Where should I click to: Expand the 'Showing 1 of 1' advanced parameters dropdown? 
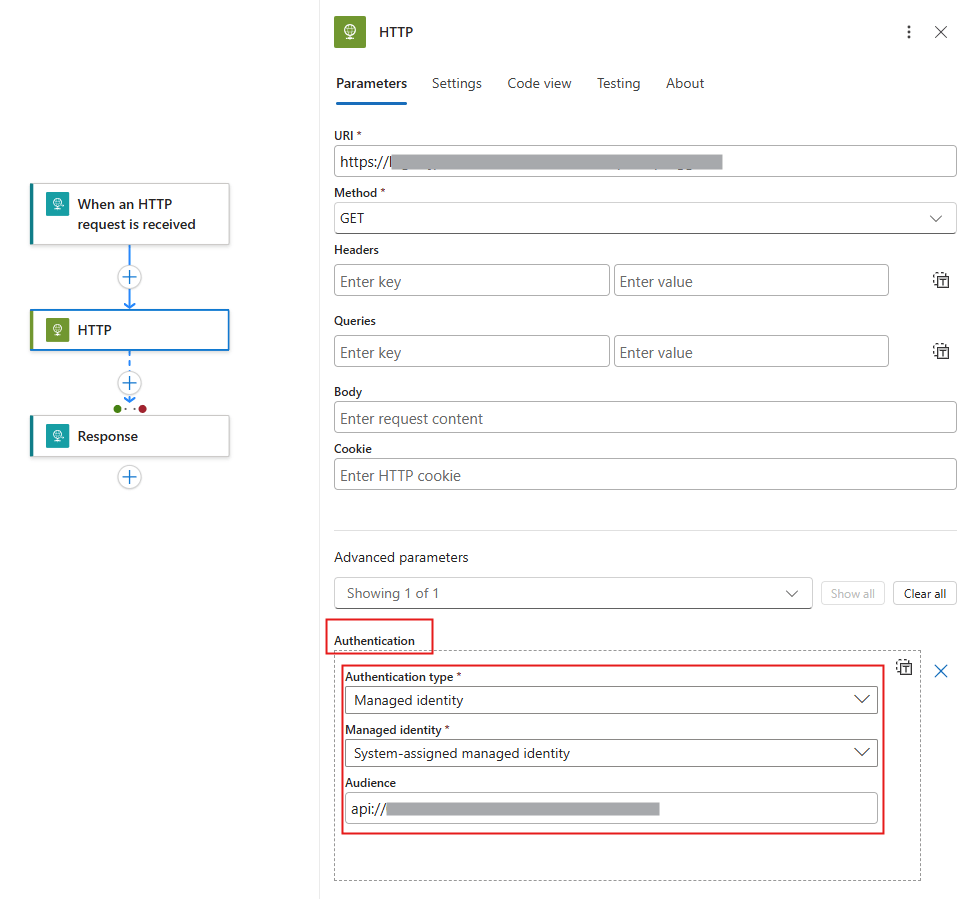pyautogui.click(x=572, y=593)
